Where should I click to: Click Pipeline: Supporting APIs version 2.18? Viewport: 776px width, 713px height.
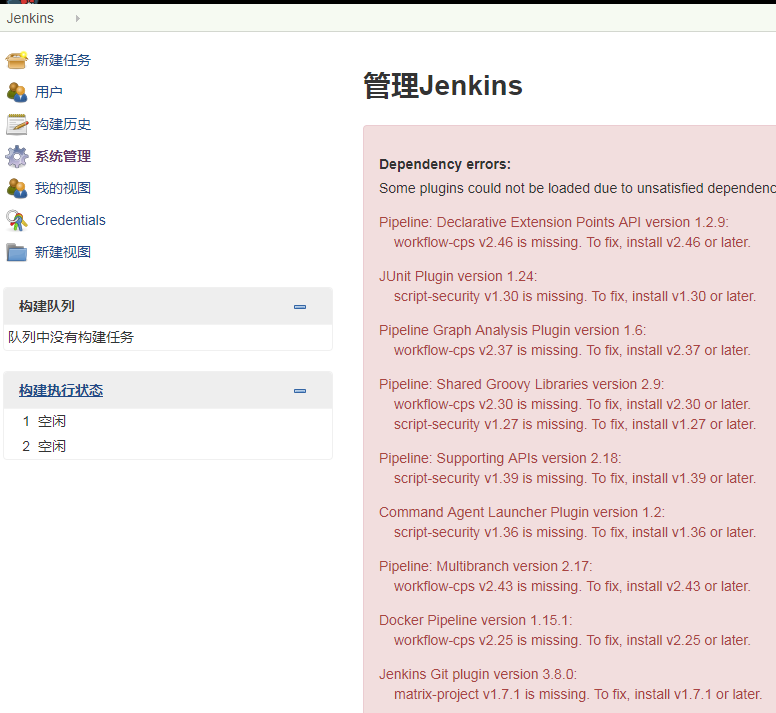click(500, 459)
